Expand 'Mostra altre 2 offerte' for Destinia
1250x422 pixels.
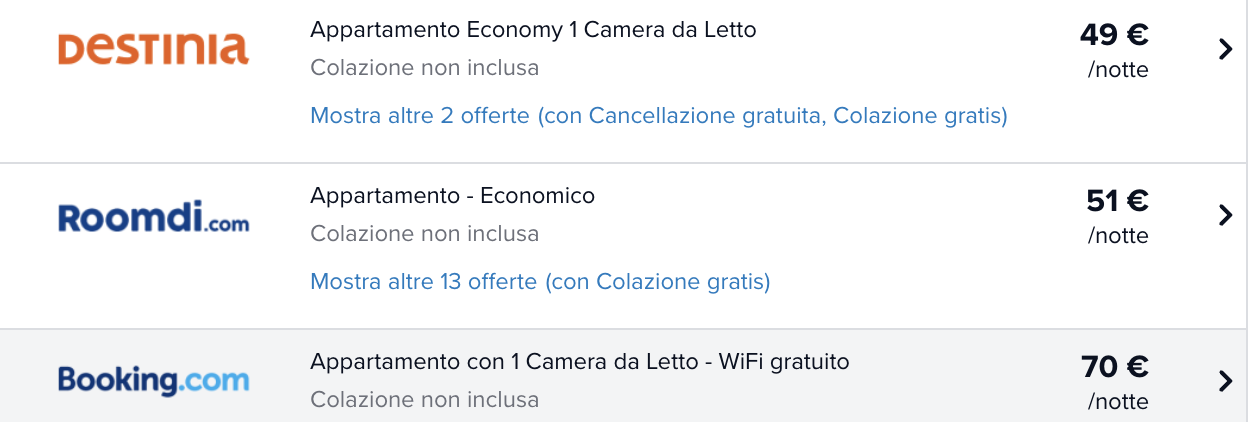click(x=659, y=116)
